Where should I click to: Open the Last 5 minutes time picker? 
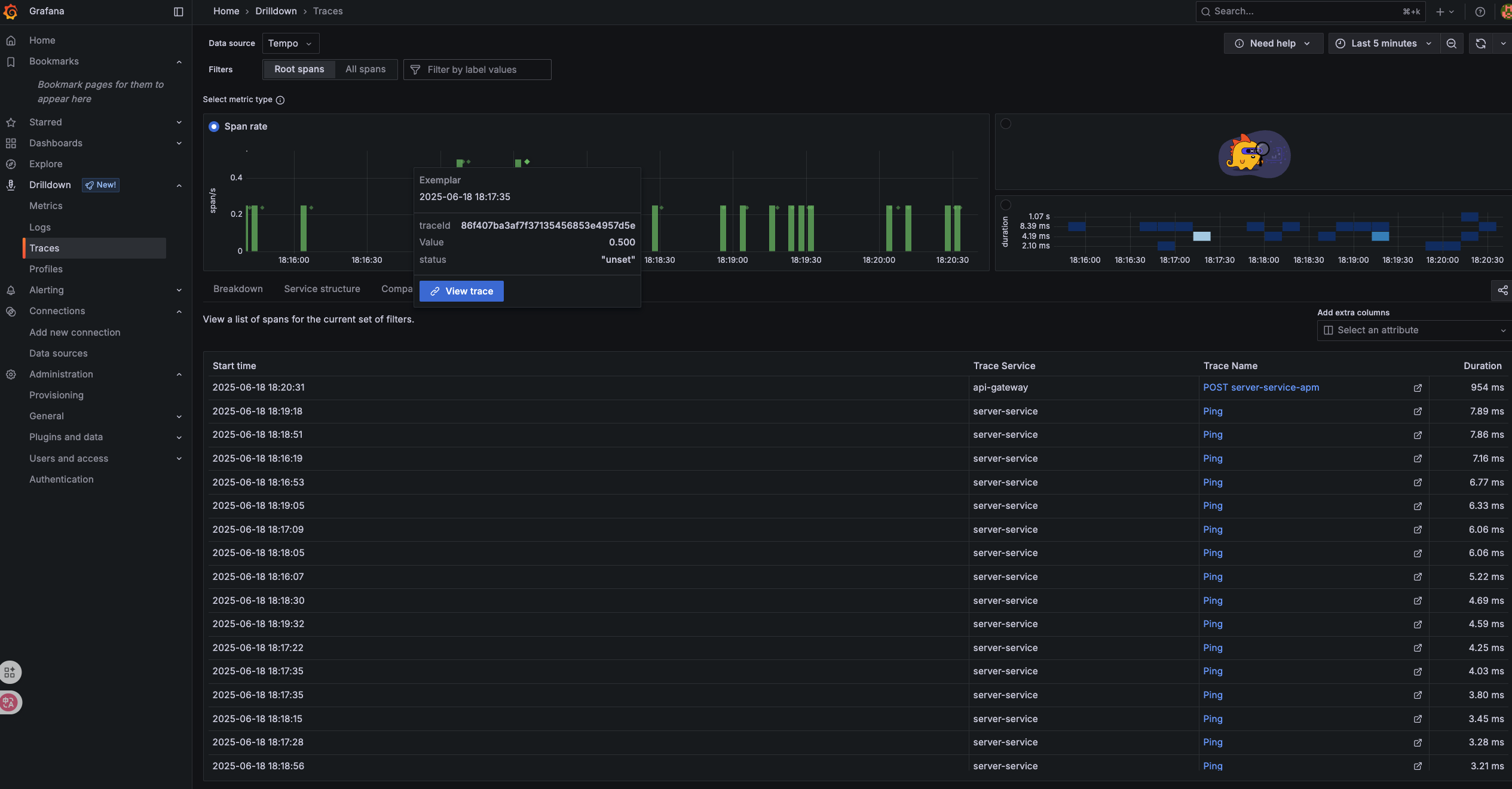[1384, 44]
